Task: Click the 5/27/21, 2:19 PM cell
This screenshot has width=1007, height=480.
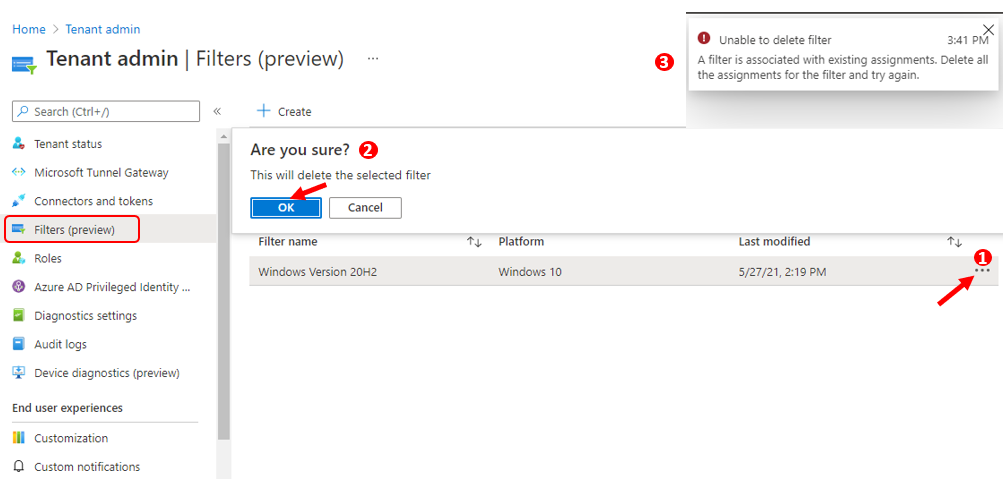Action: click(782, 272)
